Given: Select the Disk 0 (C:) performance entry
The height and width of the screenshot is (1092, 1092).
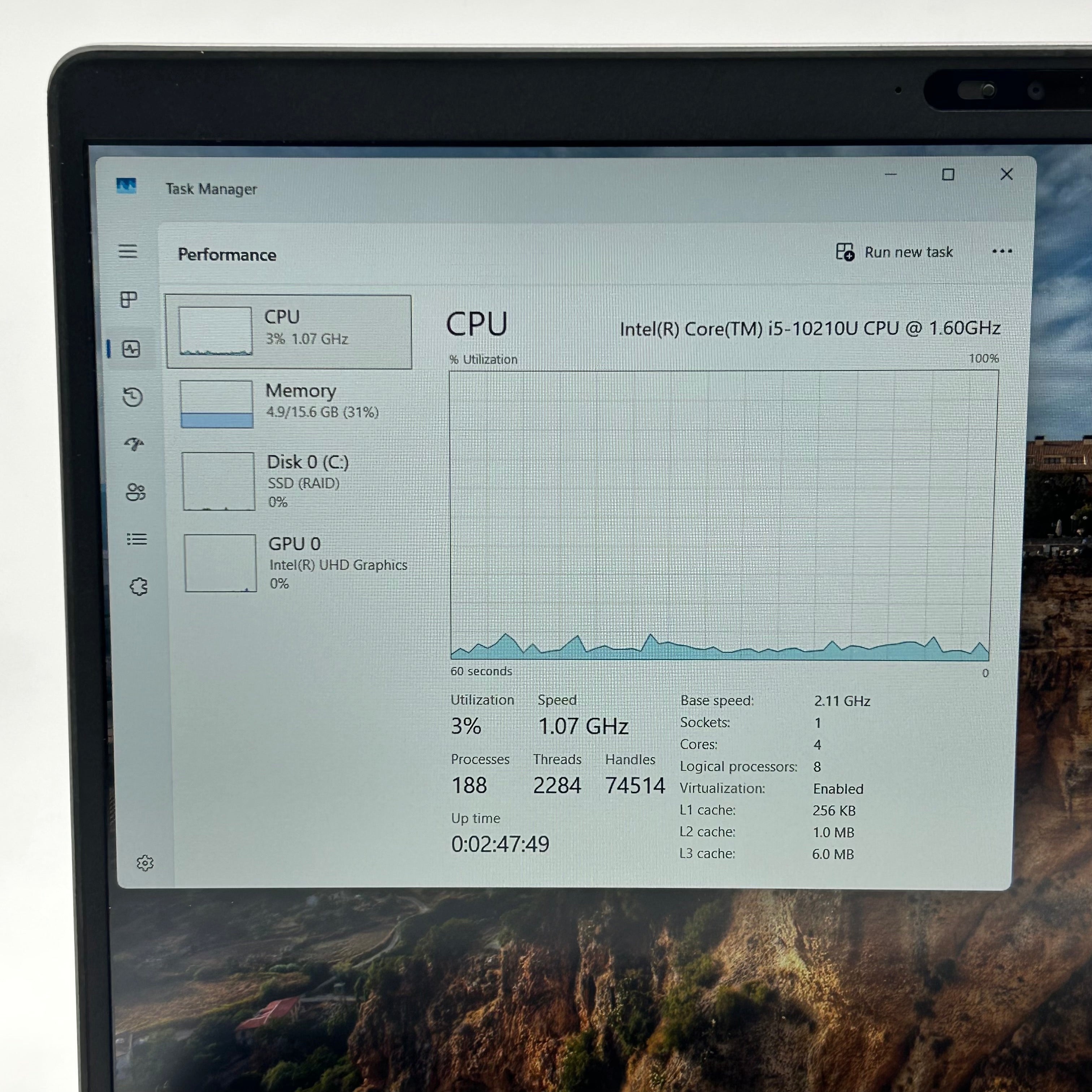Looking at the screenshot, I should 291,481.
